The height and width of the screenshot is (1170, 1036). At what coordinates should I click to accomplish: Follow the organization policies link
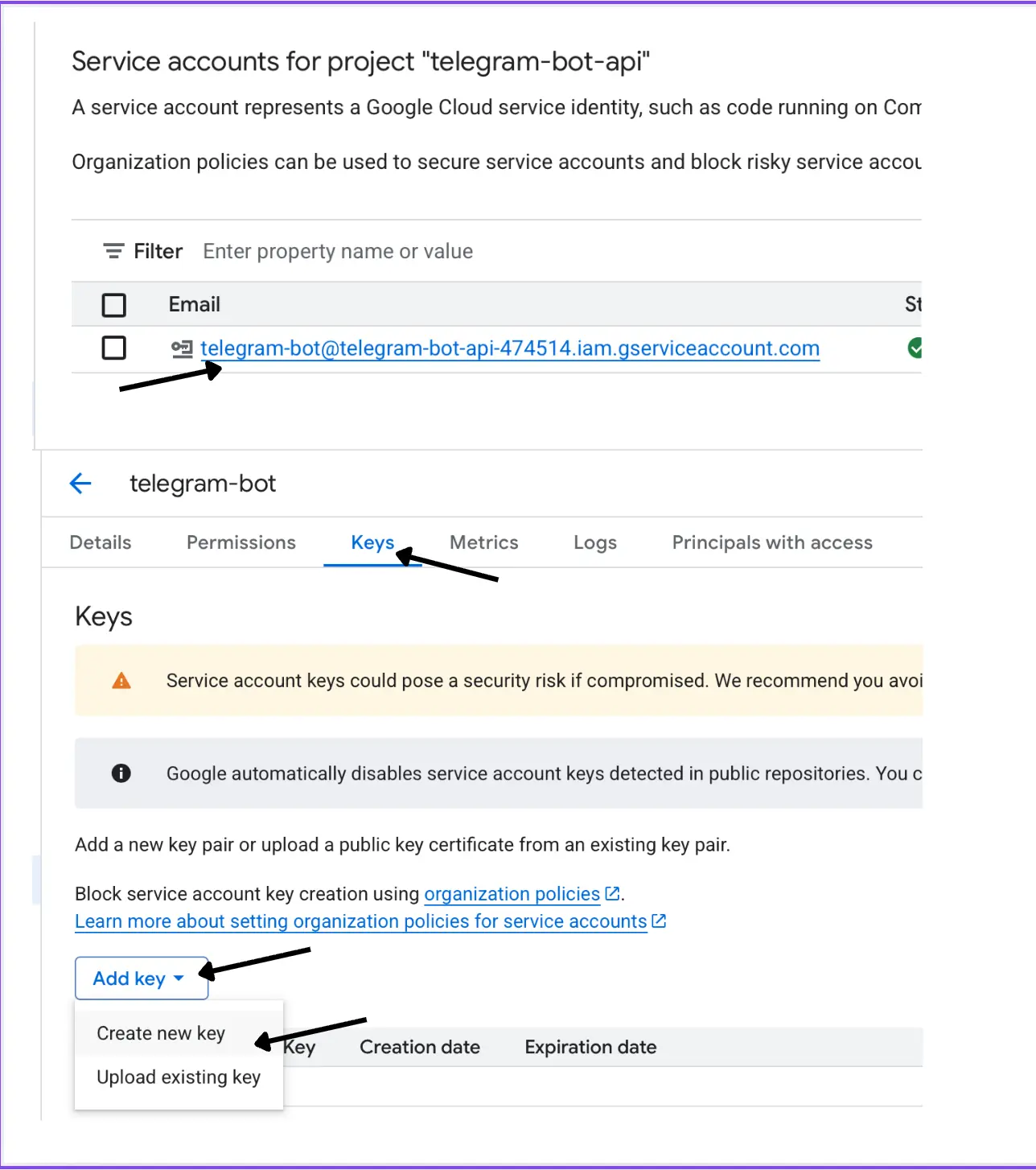(x=512, y=894)
